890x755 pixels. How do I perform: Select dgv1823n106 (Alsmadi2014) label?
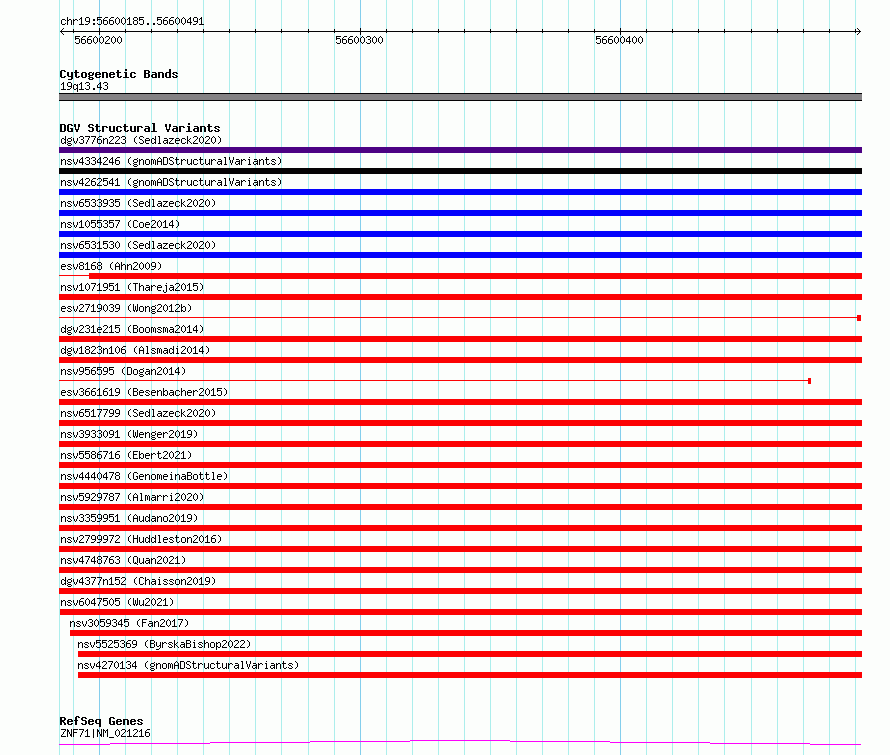click(x=135, y=350)
